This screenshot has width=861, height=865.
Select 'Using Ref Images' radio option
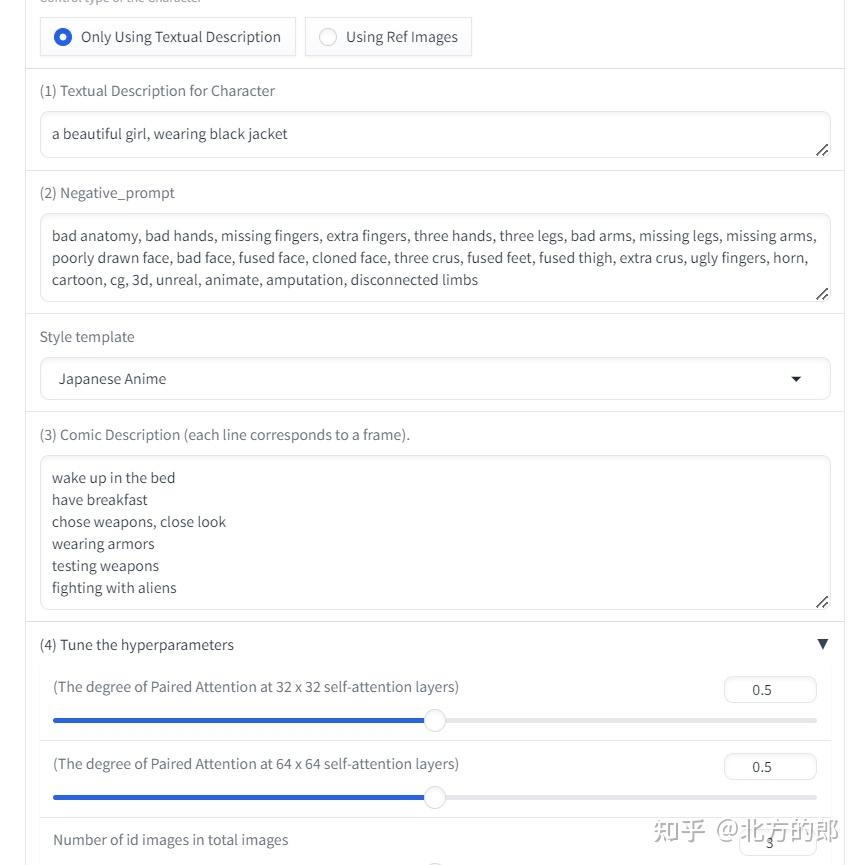pyautogui.click(x=328, y=37)
